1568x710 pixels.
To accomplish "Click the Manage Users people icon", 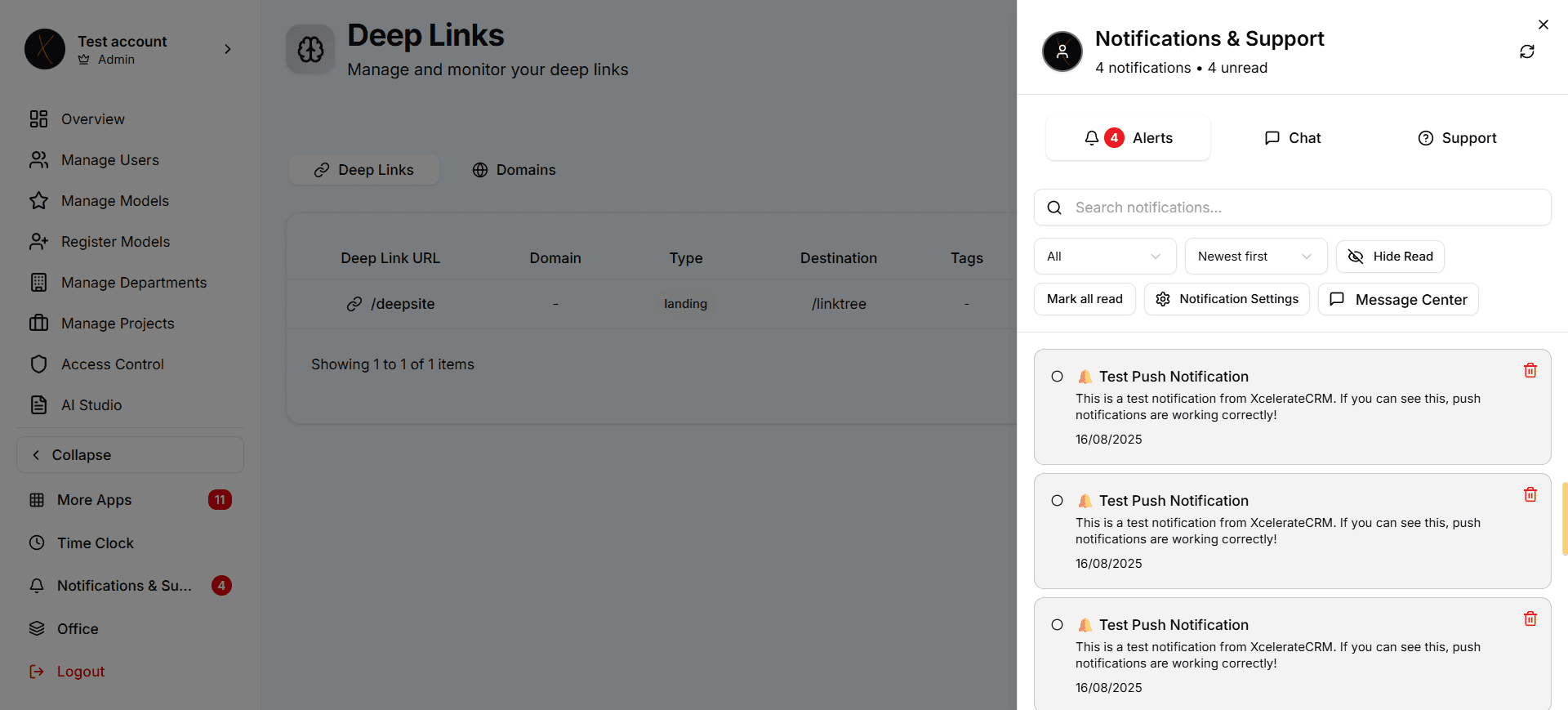I will click(x=38, y=160).
